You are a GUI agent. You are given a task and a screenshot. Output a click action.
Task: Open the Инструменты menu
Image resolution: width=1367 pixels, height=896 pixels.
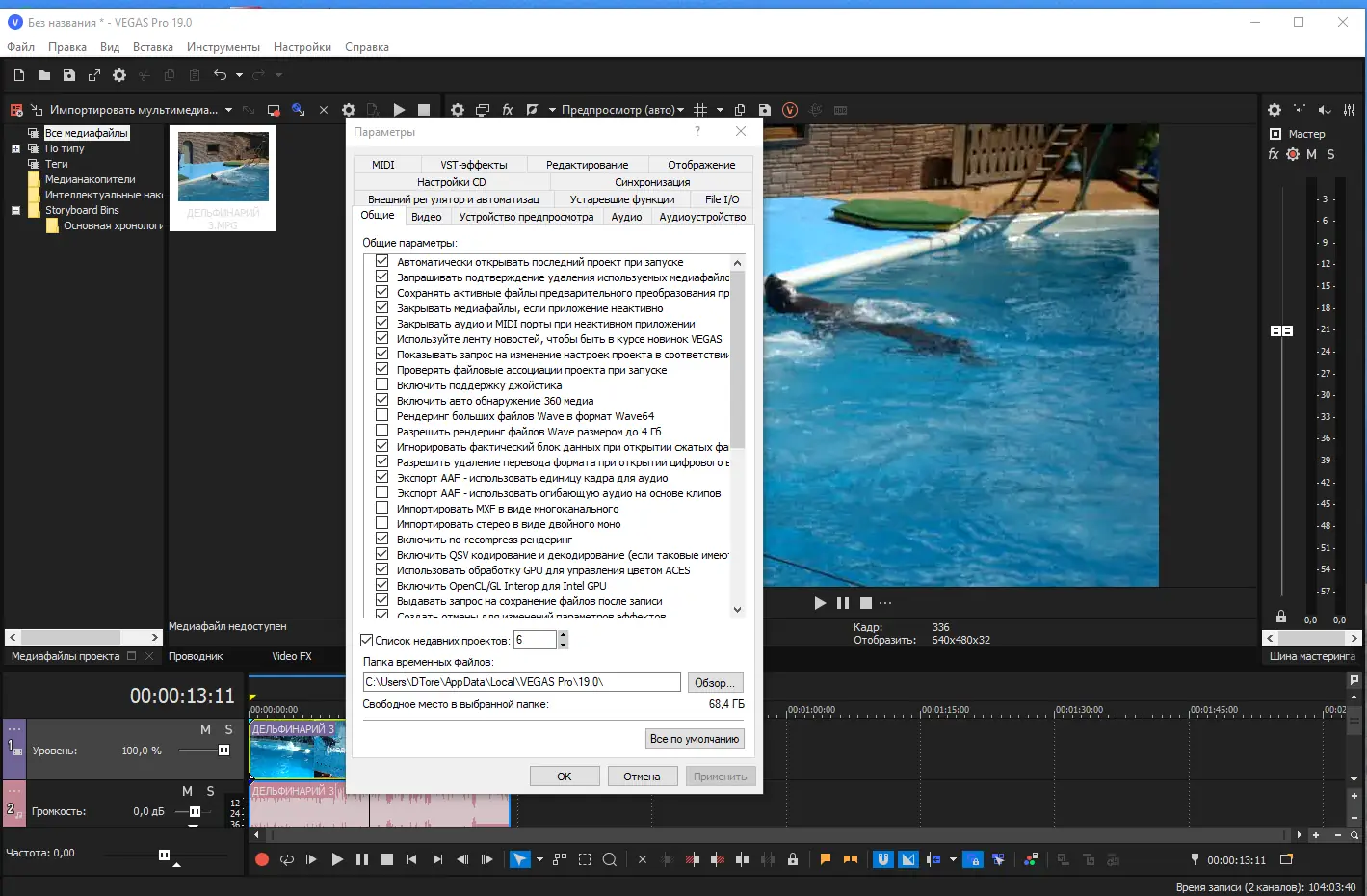[x=223, y=47]
